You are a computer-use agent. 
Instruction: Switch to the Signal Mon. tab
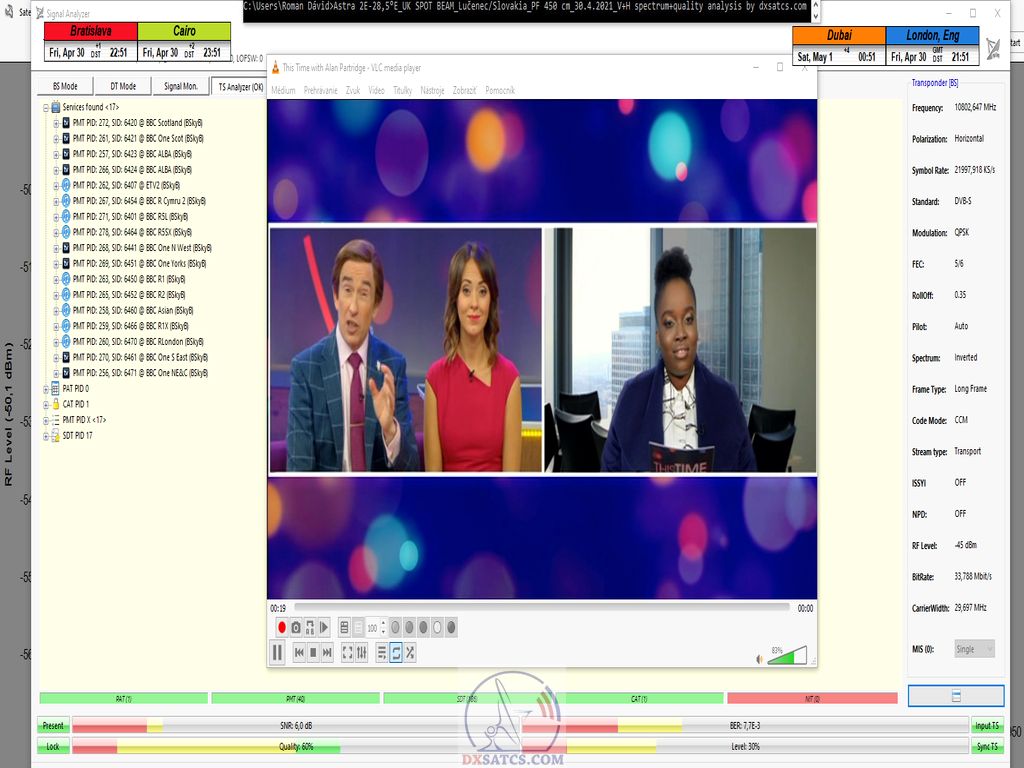coord(180,87)
